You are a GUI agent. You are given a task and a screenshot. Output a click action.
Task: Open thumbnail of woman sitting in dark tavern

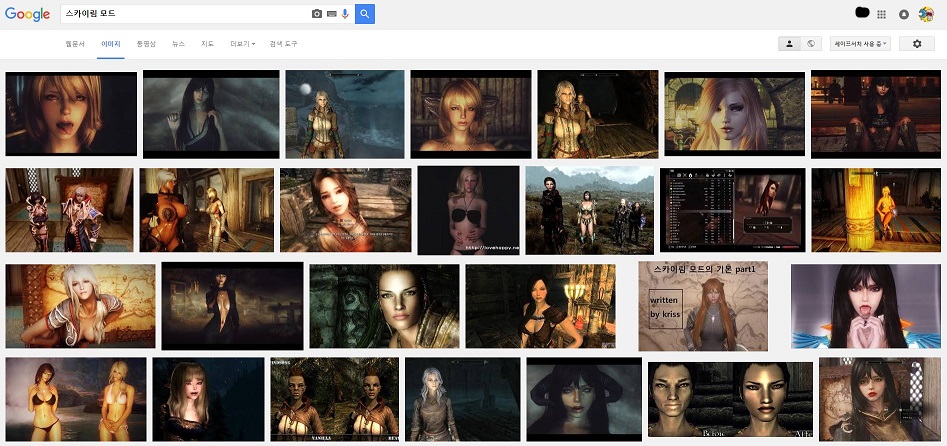point(876,114)
